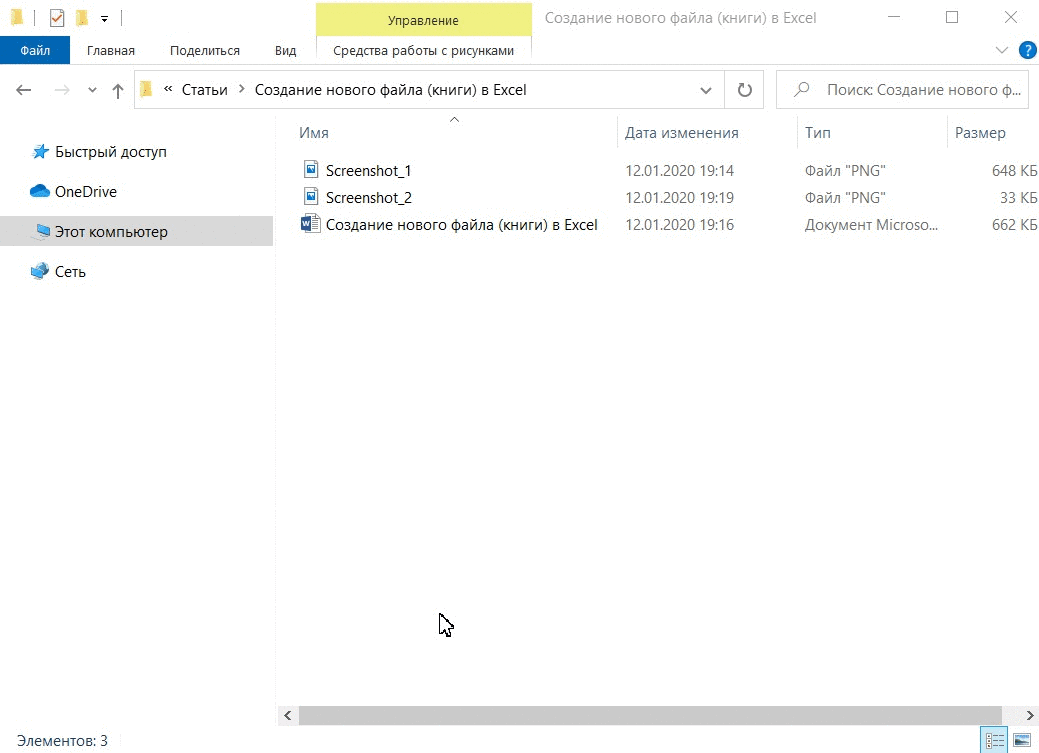Expand the ribbon with the chevron
Screen dimensions: 1039x753
[1002, 50]
